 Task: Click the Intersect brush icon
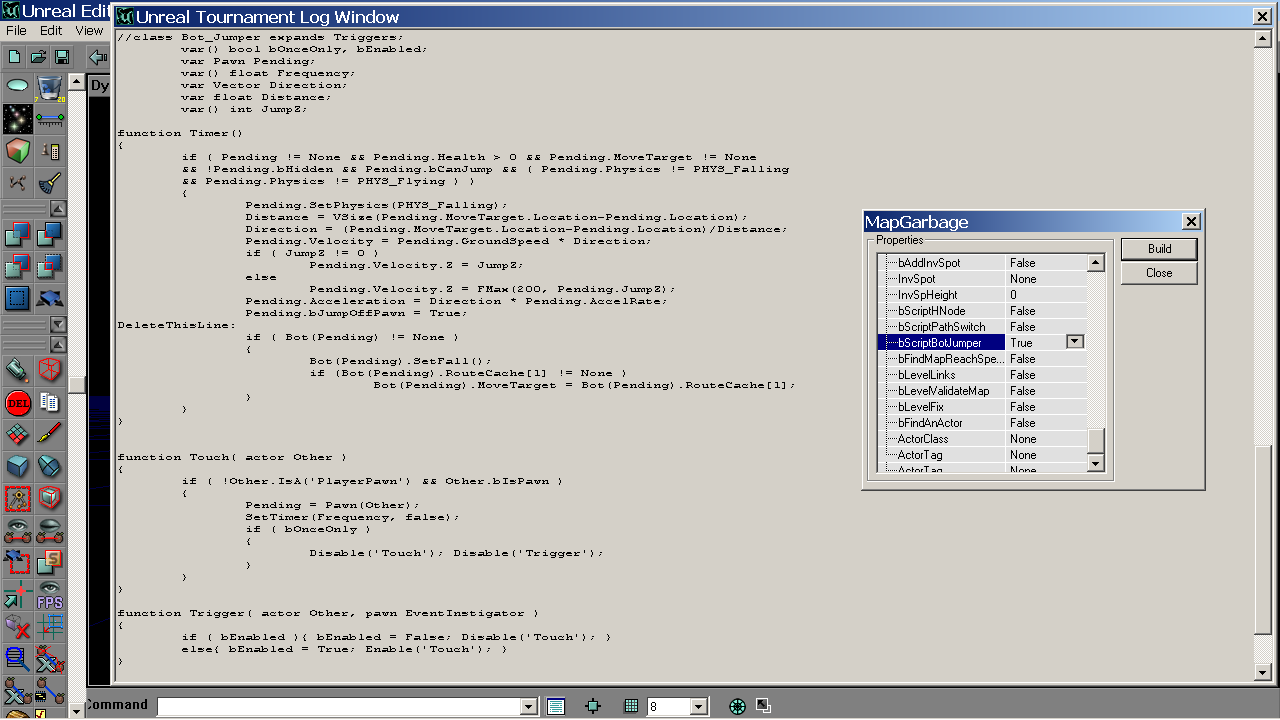tap(17, 266)
